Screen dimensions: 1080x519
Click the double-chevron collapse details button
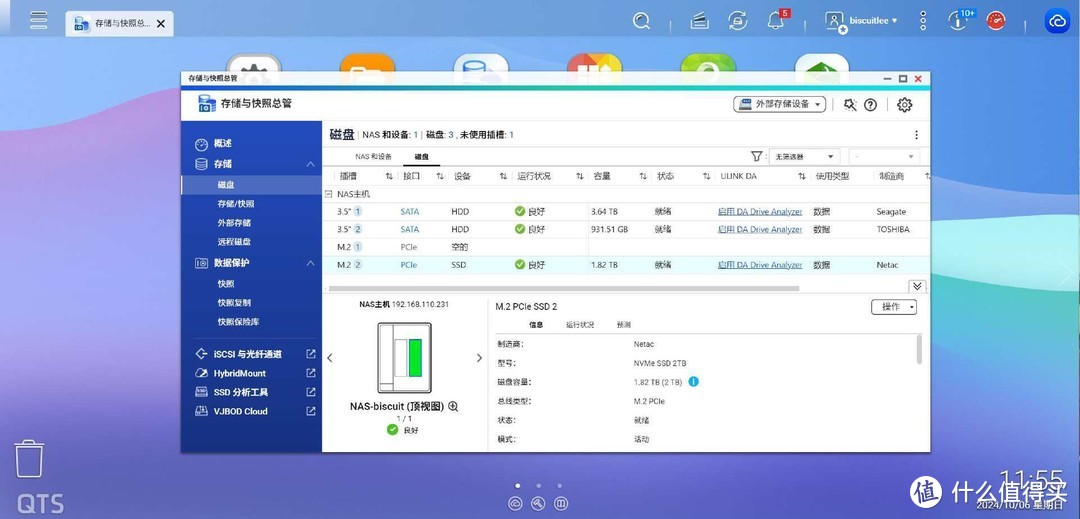(x=917, y=286)
